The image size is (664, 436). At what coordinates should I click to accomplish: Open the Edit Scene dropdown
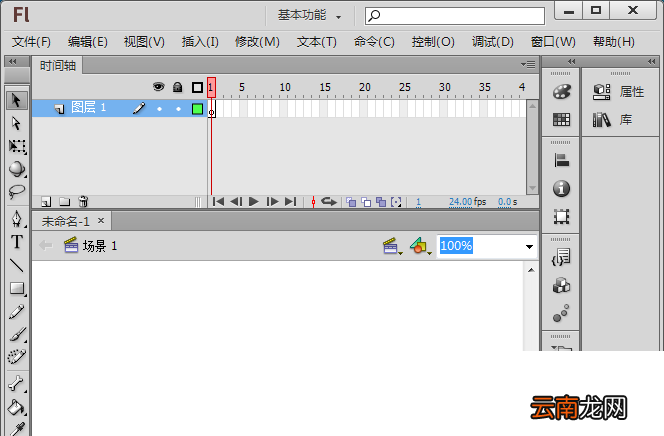[x=393, y=246]
